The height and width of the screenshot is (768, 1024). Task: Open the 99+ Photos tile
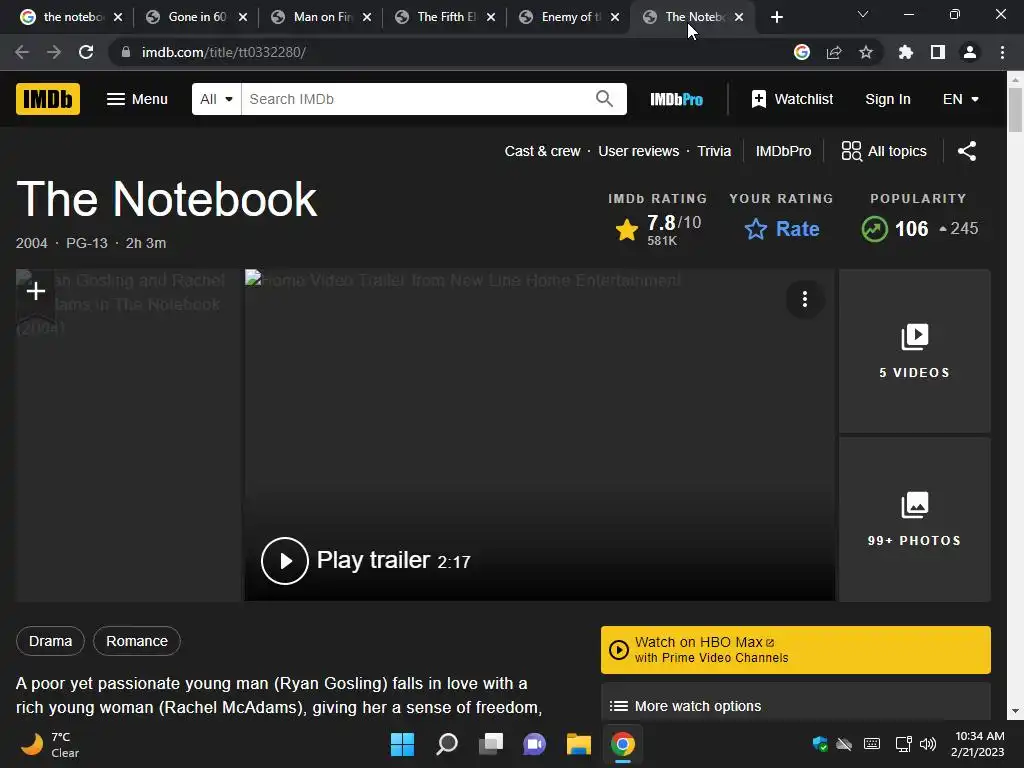tap(914, 519)
